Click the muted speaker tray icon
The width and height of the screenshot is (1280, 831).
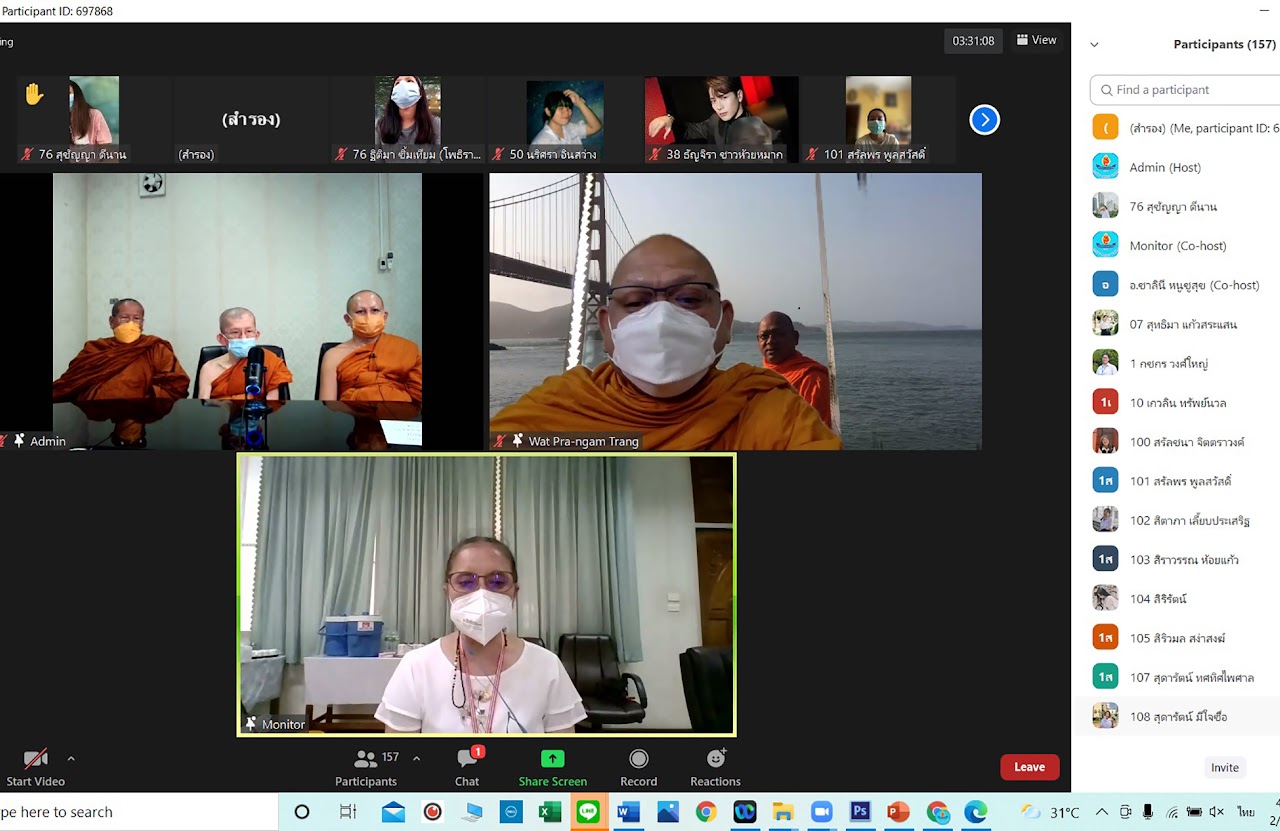[x=1217, y=812]
